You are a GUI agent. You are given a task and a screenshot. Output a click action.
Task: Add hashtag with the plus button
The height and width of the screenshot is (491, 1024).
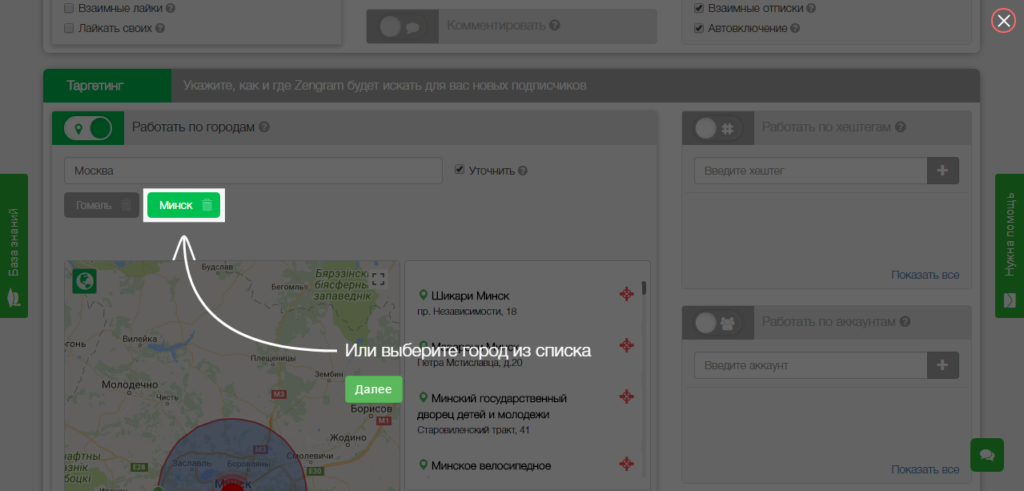point(943,171)
